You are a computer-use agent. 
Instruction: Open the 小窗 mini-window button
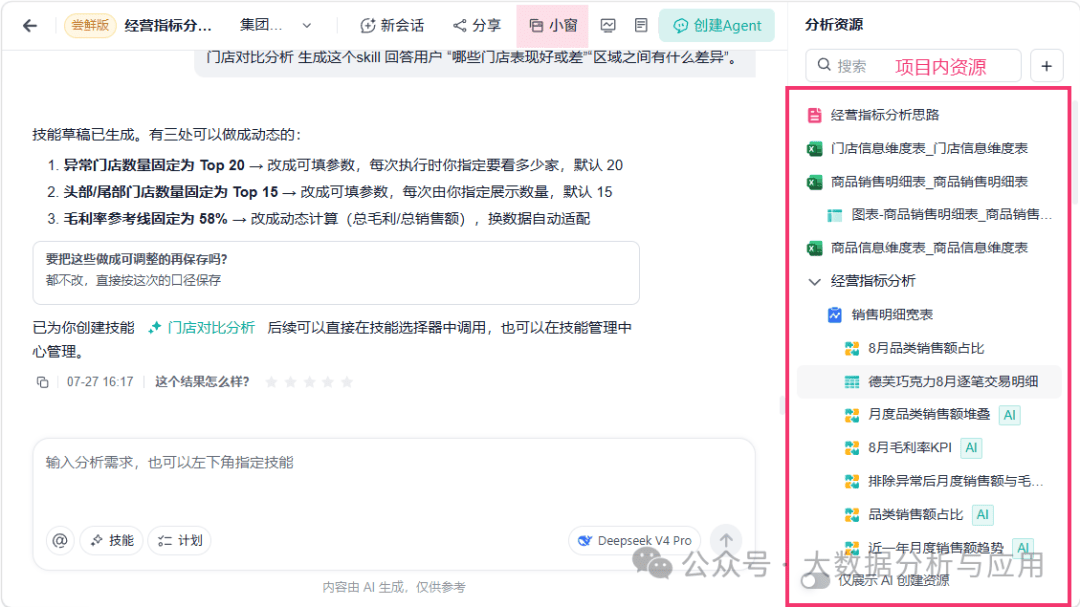point(553,25)
